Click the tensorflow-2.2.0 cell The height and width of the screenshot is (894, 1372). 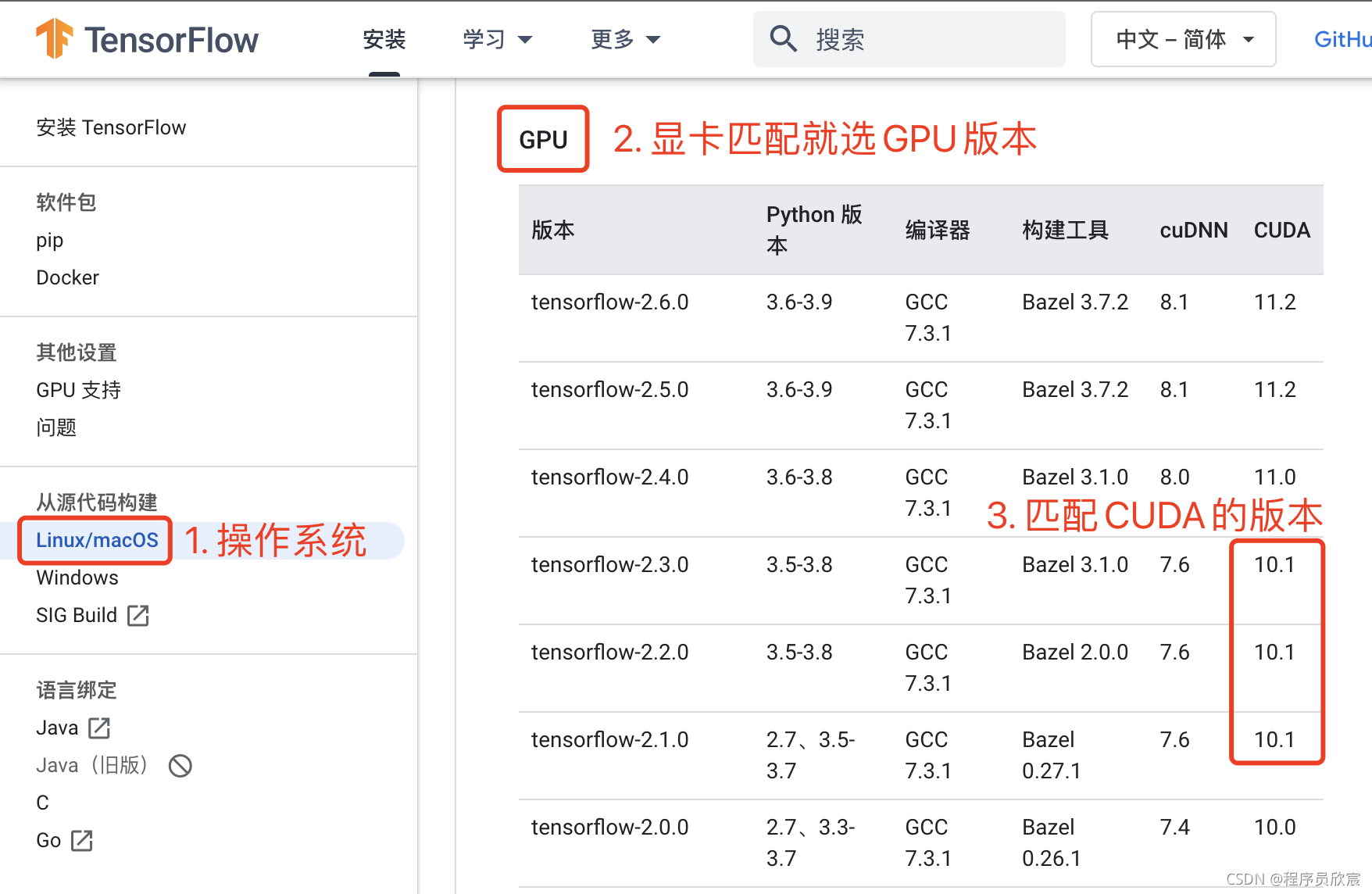click(x=609, y=652)
